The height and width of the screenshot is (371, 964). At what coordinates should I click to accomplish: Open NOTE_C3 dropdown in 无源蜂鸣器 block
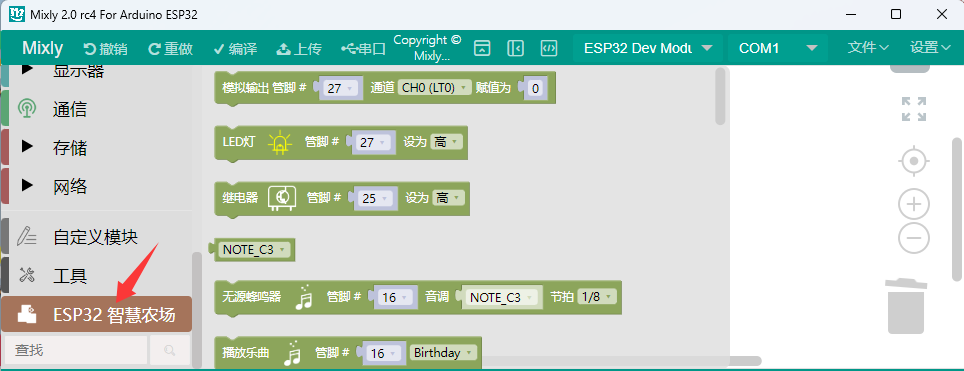501,298
